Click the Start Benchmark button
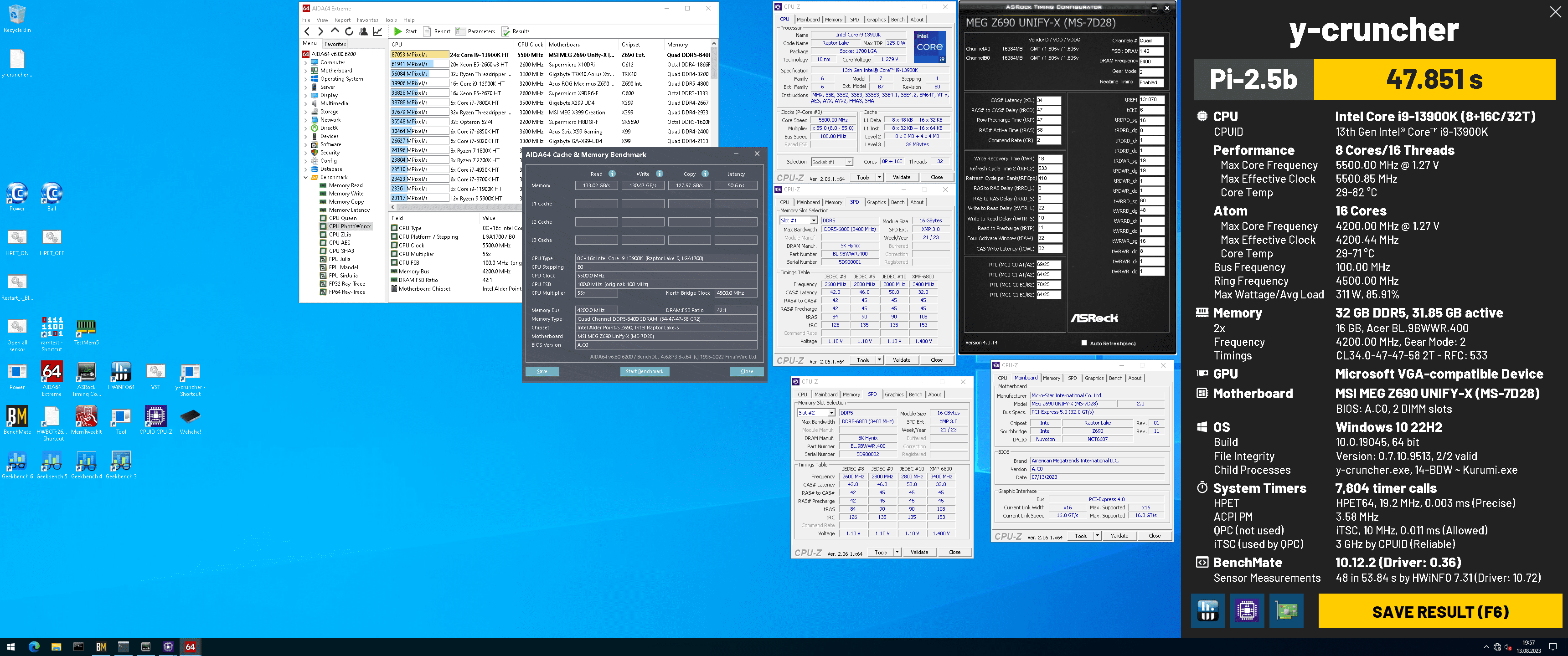 click(644, 371)
